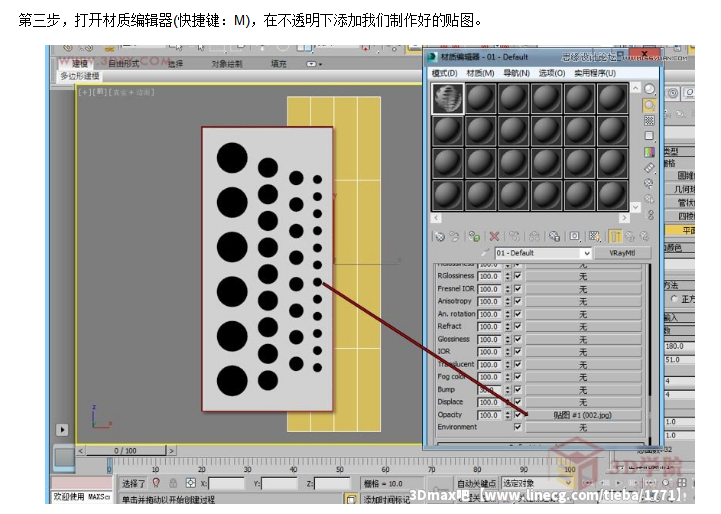Open the 选项(O) menu
The width and height of the screenshot is (721, 514).
(x=552, y=73)
